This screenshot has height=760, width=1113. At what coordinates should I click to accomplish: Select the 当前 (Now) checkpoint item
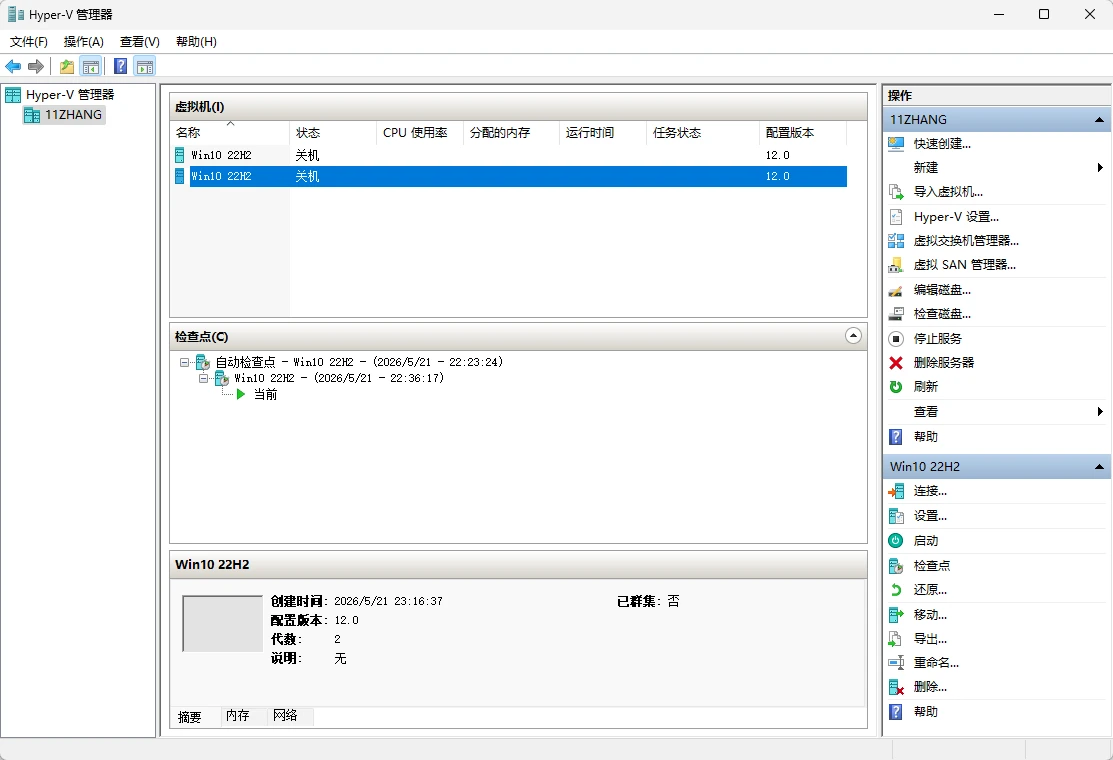tap(265, 395)
